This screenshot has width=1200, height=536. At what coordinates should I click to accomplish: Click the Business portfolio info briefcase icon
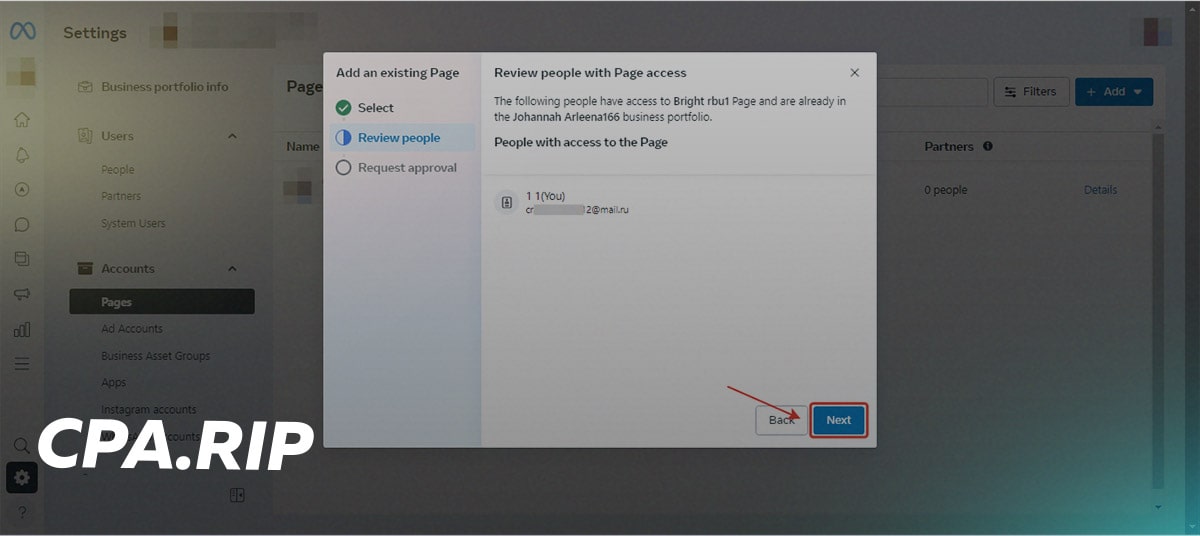(x=85, y=87)
